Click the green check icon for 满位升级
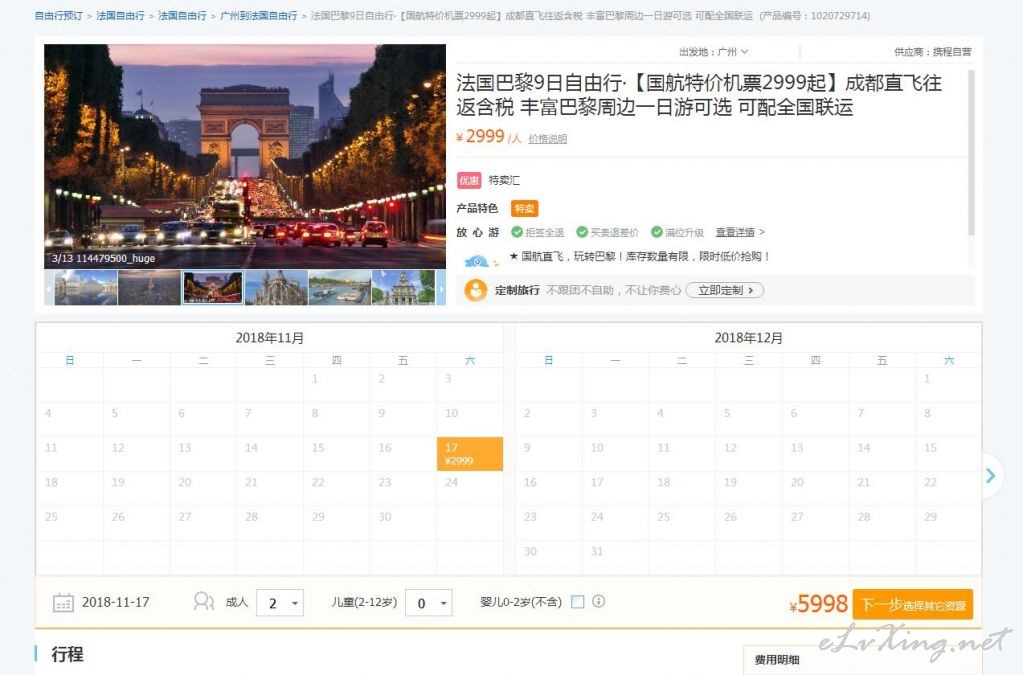Viewport: 1023px width, 675px height. point(657,232)
